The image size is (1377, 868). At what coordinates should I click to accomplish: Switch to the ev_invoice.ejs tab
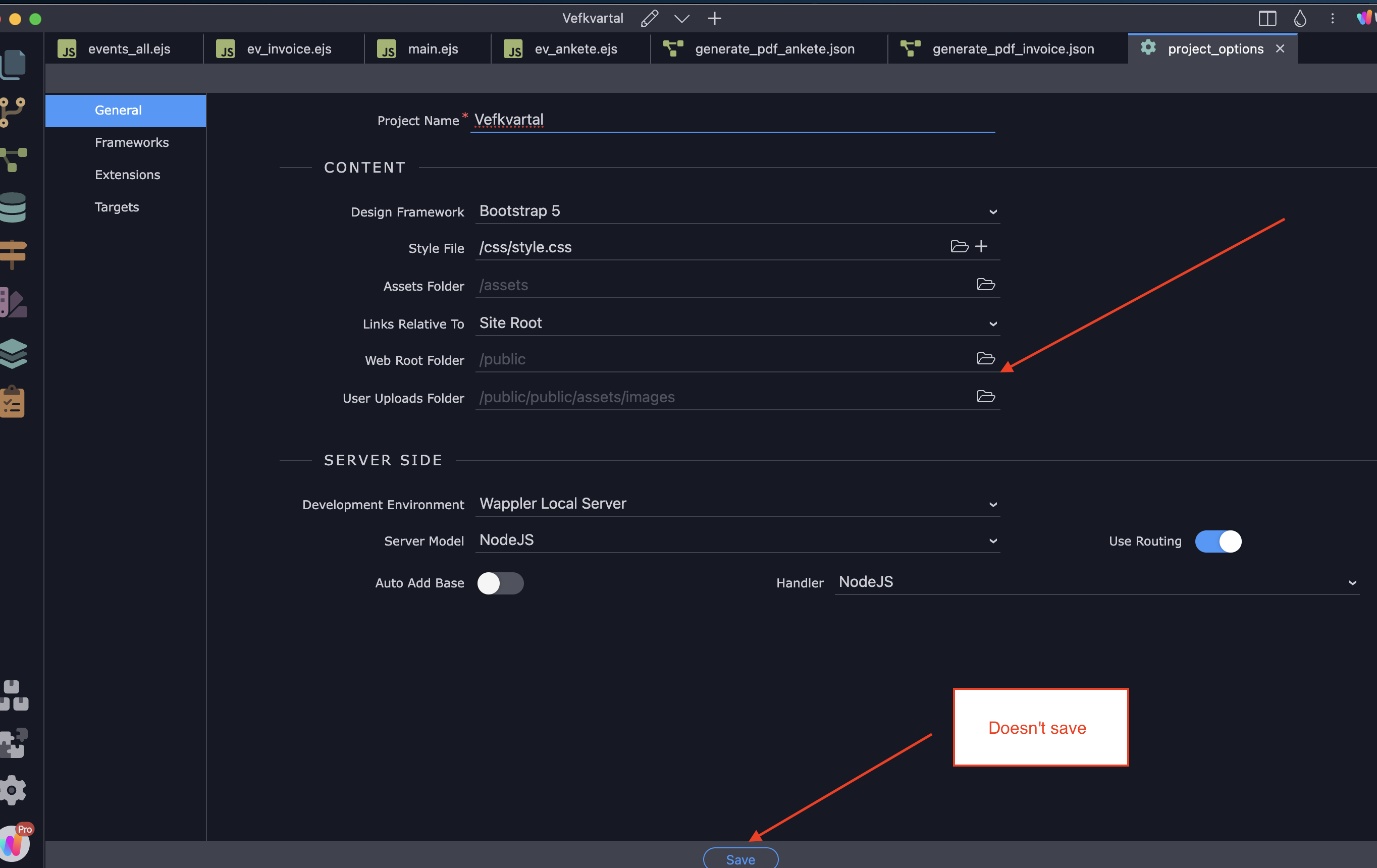point(284,48)
